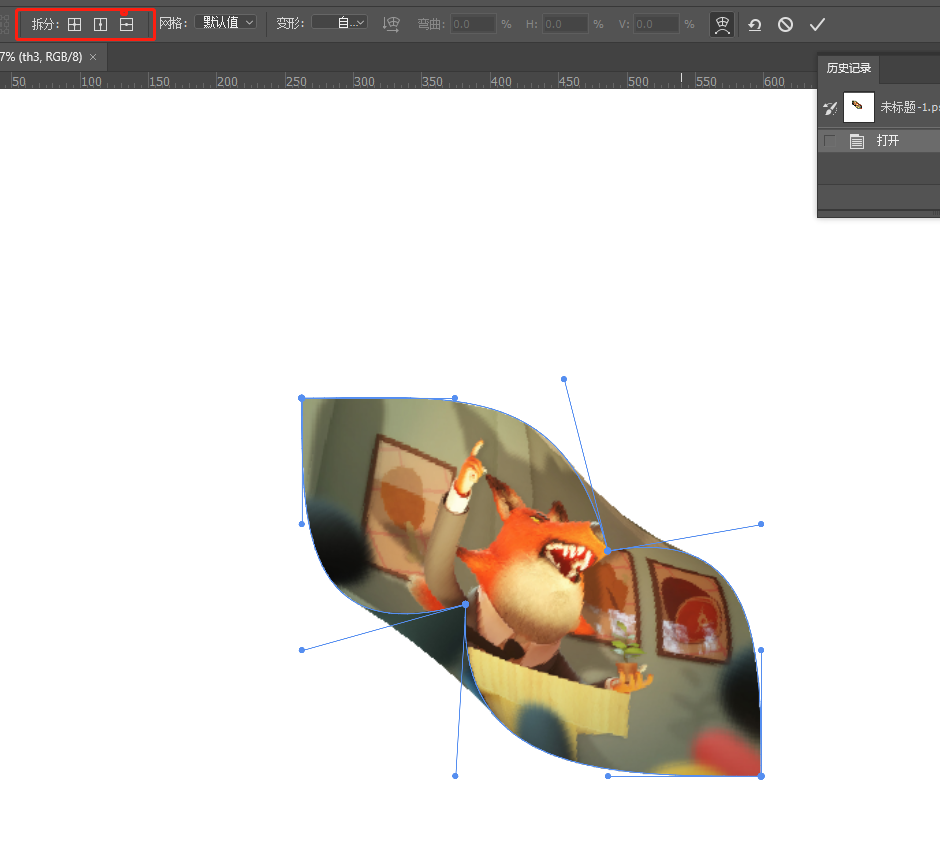The image size is (940, 867).
Task: Select the th3, RGB/8 document tab
Action: tap(42, 57)
